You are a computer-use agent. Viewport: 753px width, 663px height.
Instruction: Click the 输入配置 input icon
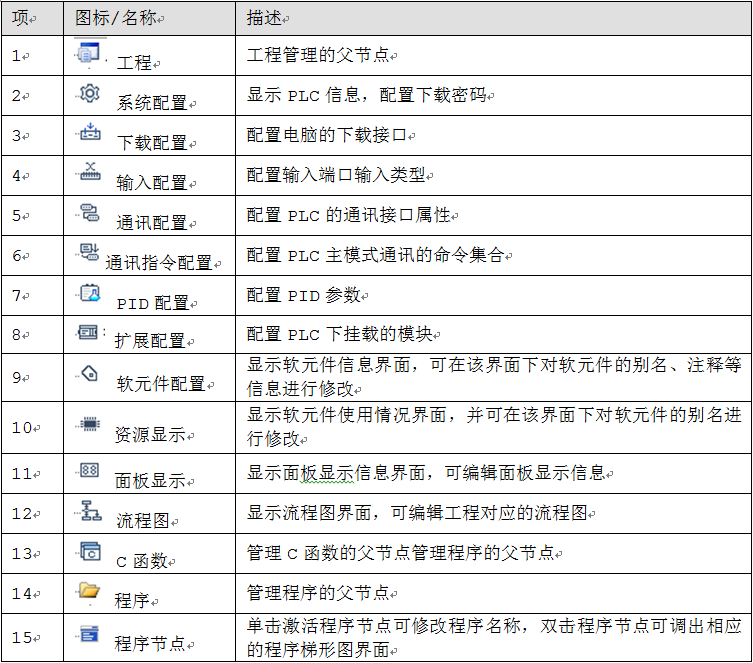tap(90, 171)
